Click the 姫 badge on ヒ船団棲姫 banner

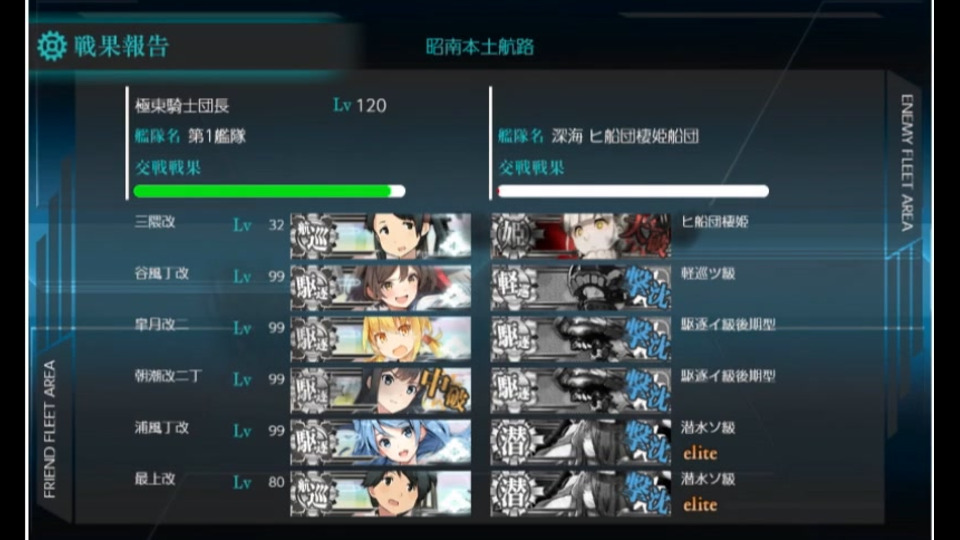pyautogui.click(x=514, y=236)
